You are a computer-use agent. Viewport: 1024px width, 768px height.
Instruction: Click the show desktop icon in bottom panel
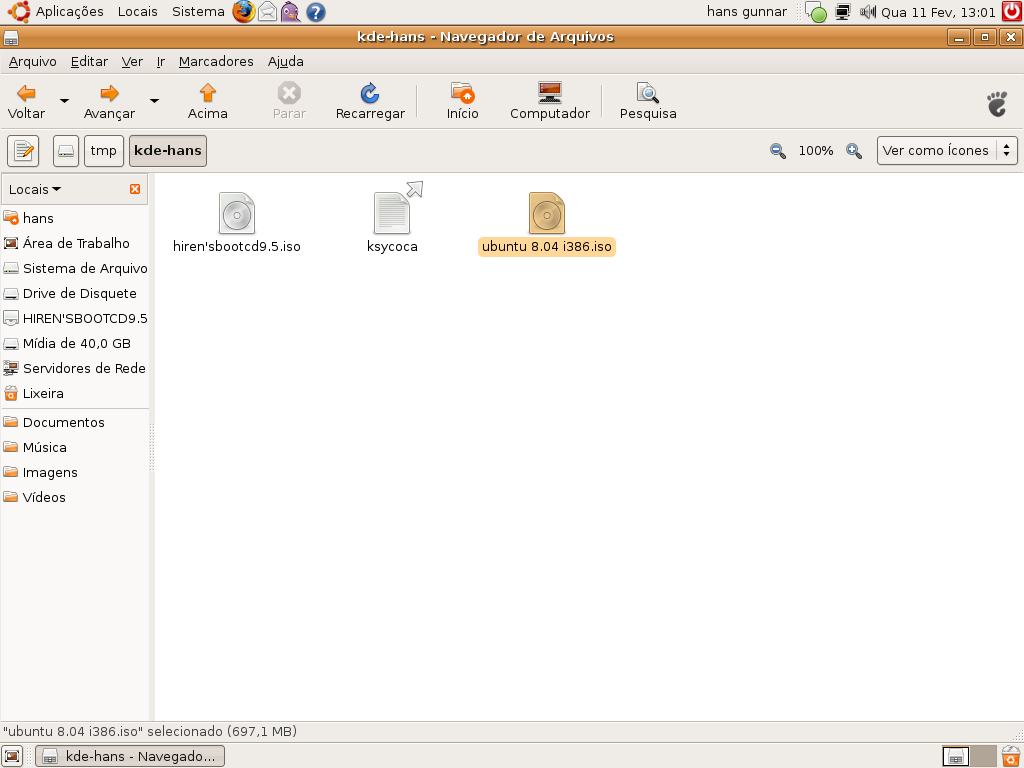12,756
